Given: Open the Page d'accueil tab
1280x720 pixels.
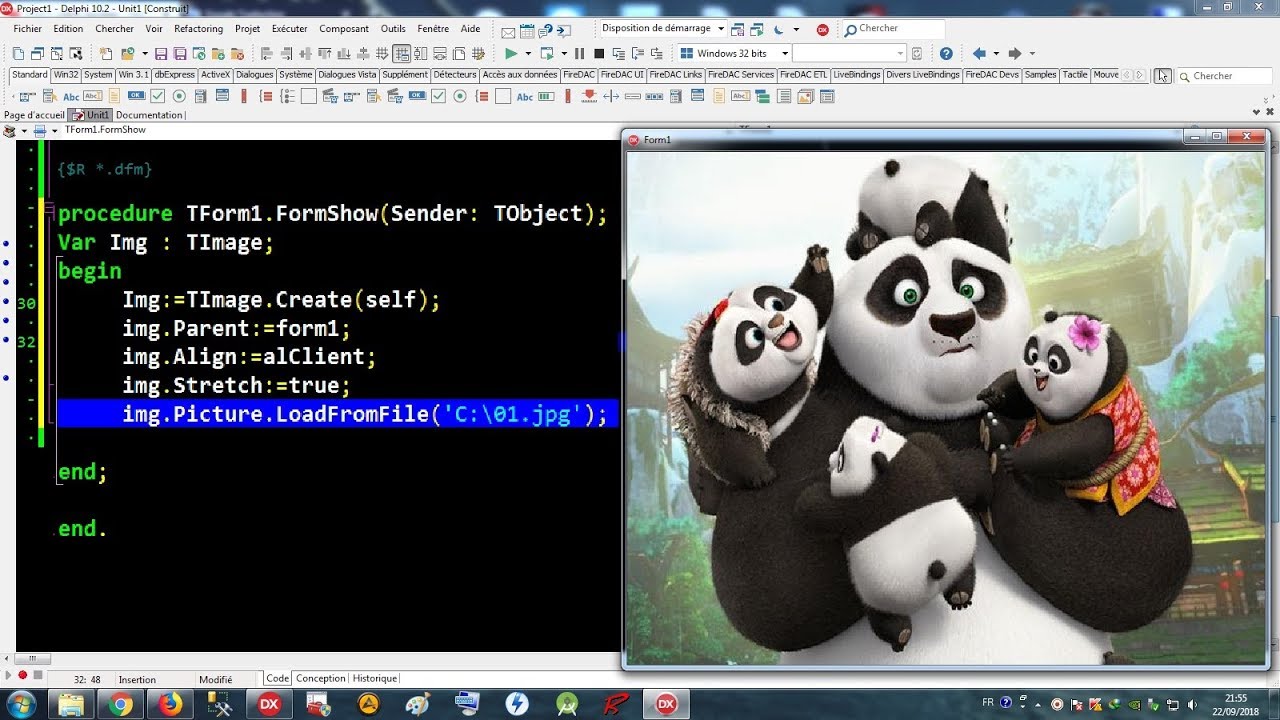Looking at the screenshot, I should click(x=34, y=115).
